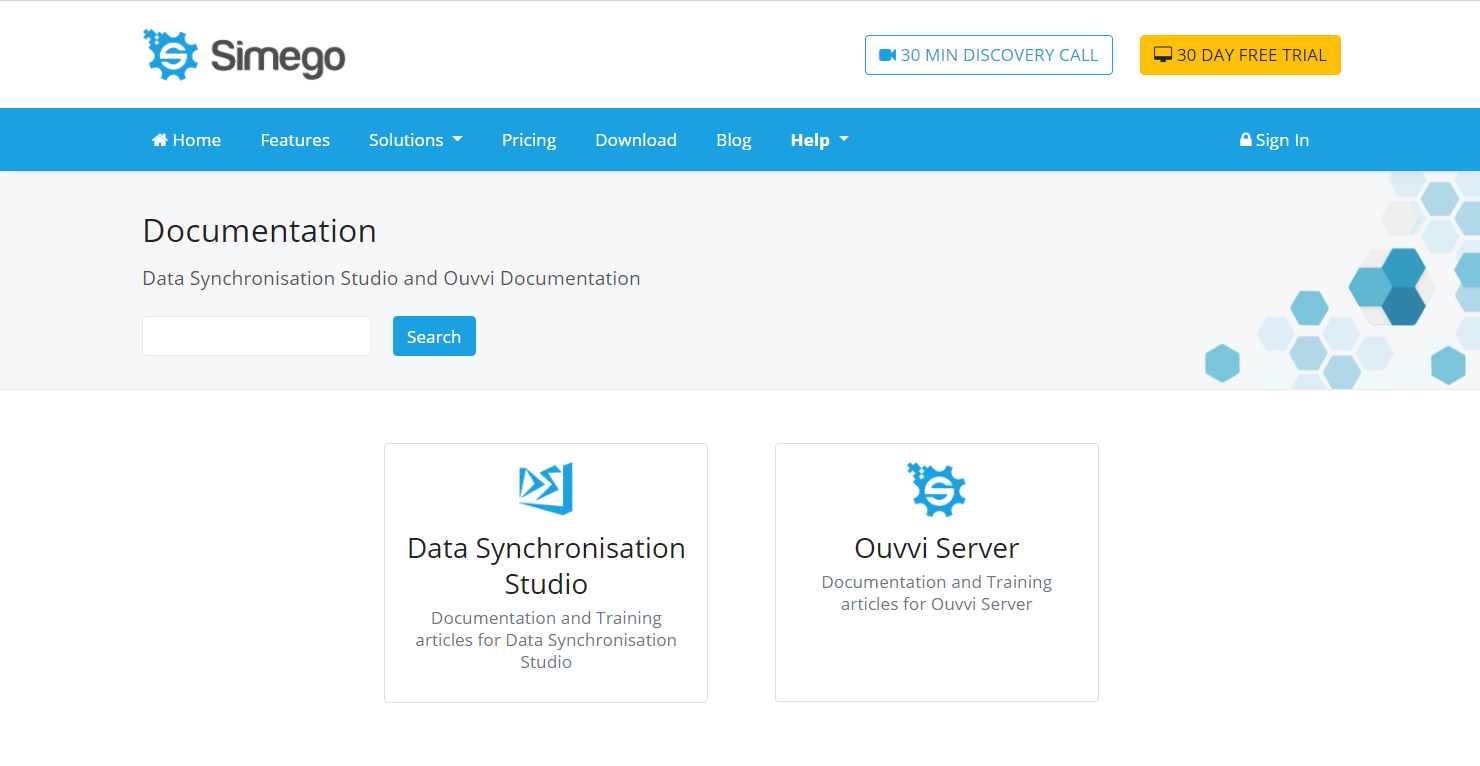Click the Simego wordmark in header

click(278, 57)
